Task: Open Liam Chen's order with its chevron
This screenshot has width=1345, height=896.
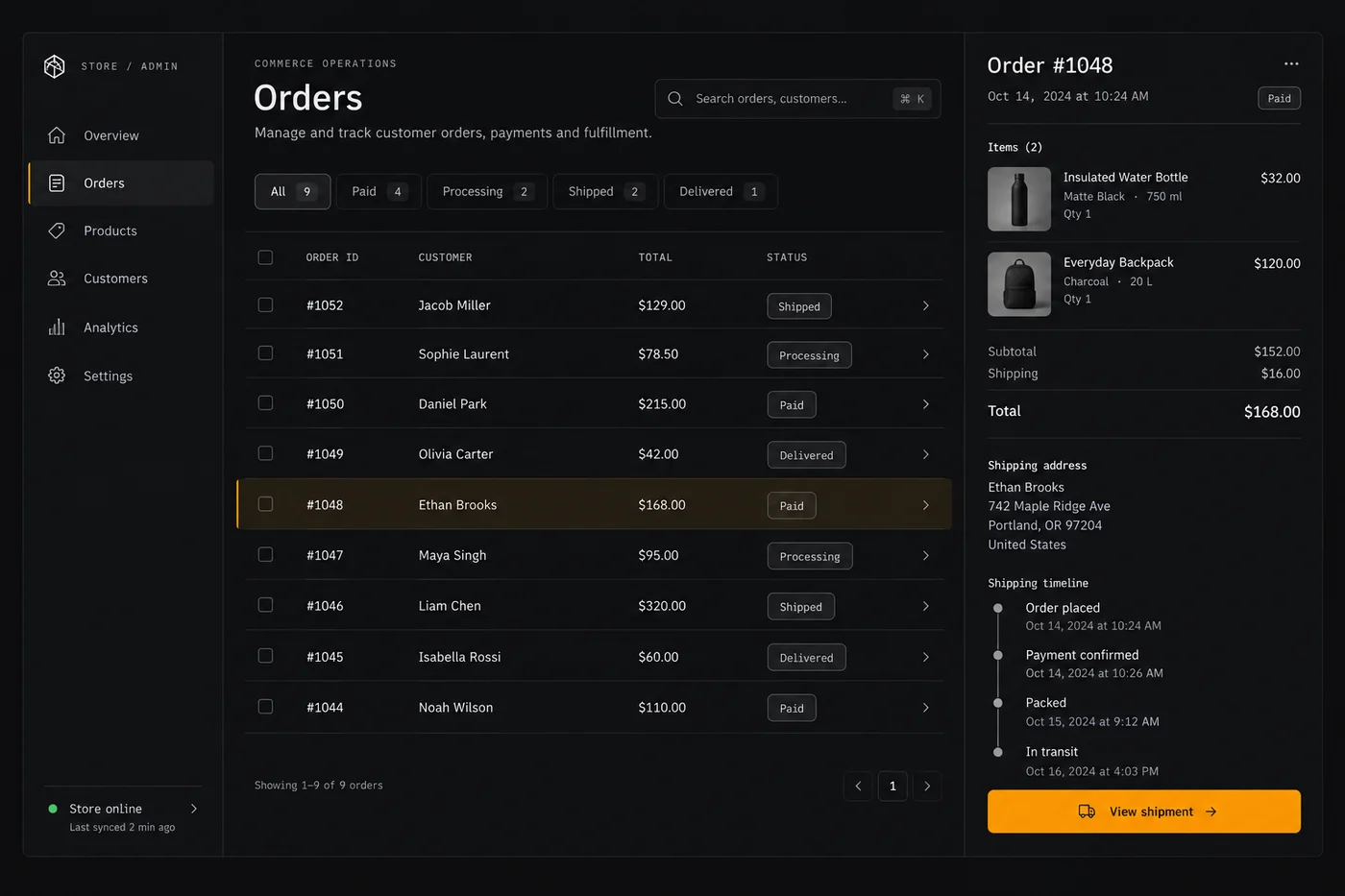Action: click(x=926, y=606)
